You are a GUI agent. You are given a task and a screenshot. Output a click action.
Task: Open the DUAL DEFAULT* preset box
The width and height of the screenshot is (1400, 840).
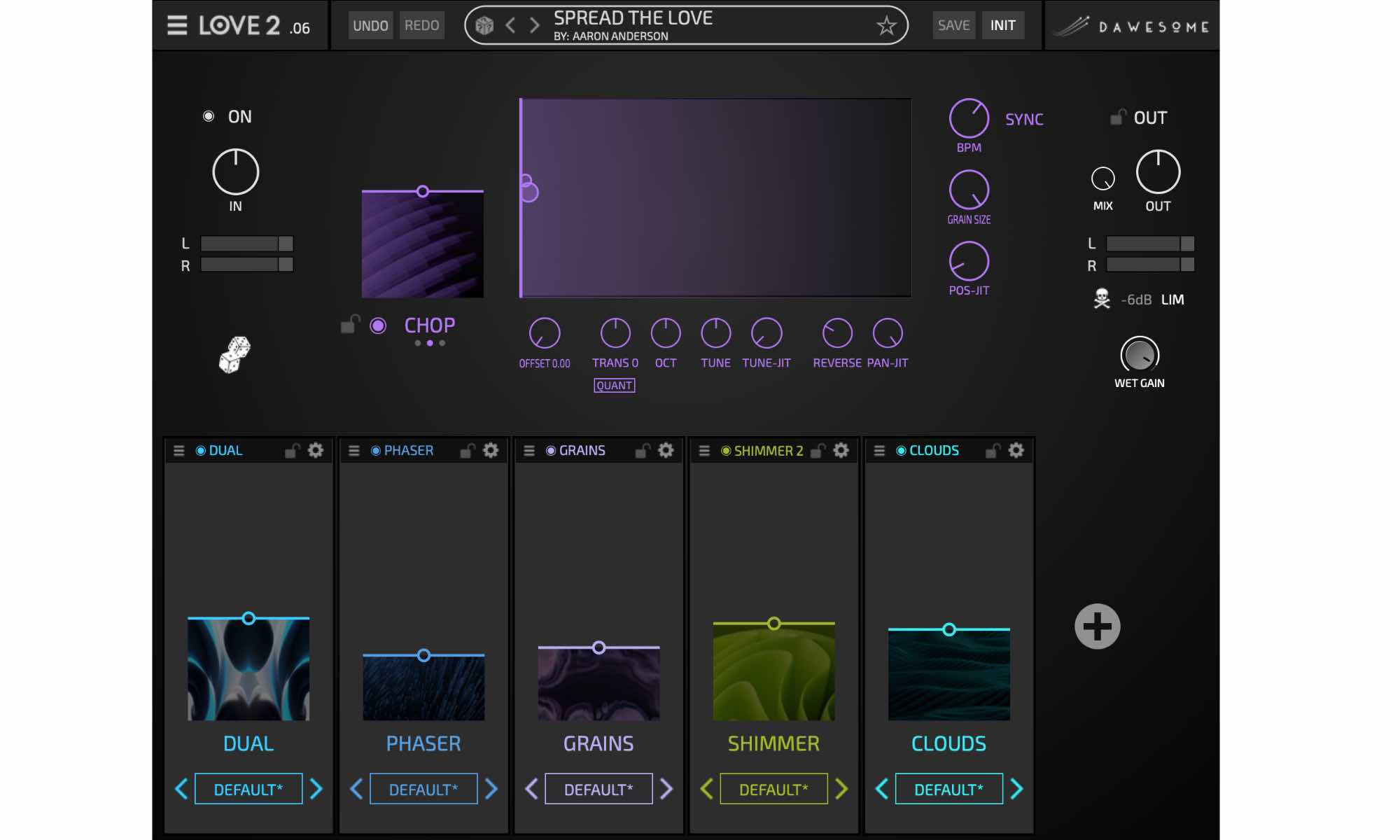point(248,789)
